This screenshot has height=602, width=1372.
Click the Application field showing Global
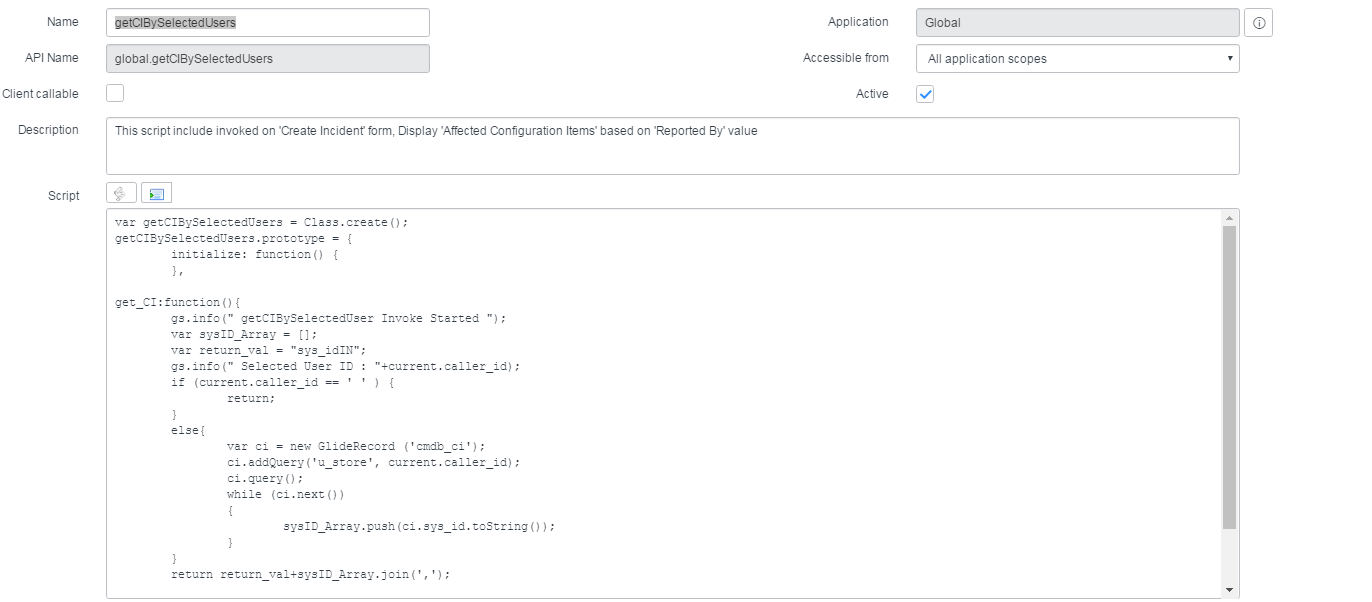tap(1077, 21)
